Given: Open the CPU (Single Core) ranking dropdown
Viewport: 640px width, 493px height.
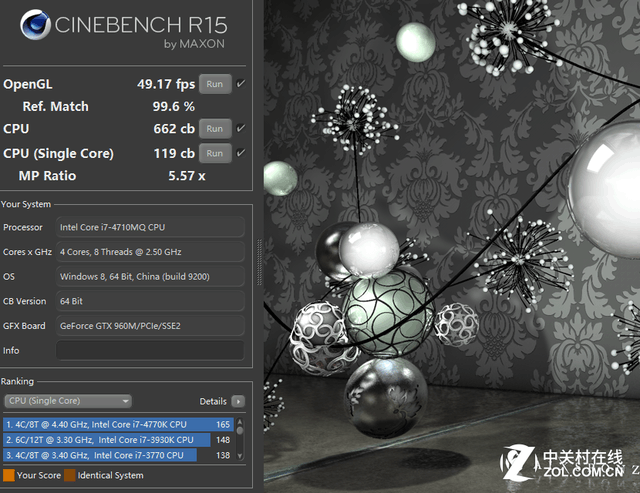Looking at the screenshot, I should (68, 401).
